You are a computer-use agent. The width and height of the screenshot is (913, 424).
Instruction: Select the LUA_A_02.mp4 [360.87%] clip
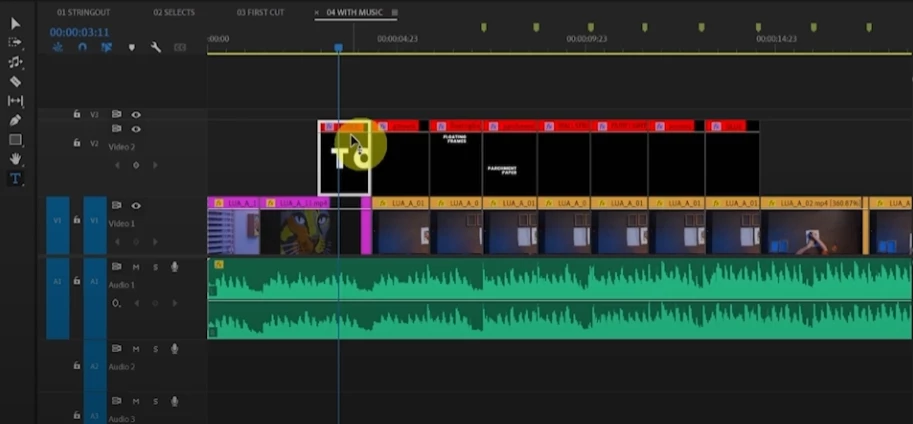[812, 225]
